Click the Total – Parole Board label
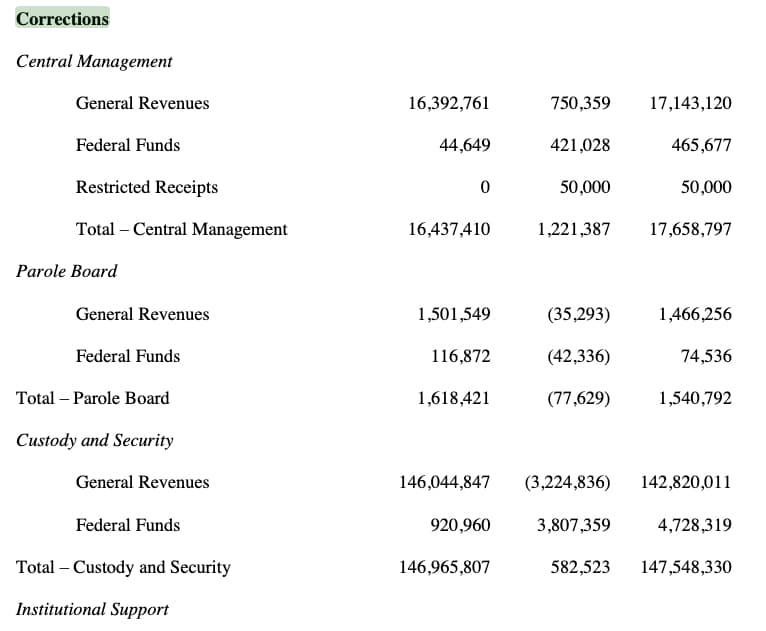 tap(92, 398)
